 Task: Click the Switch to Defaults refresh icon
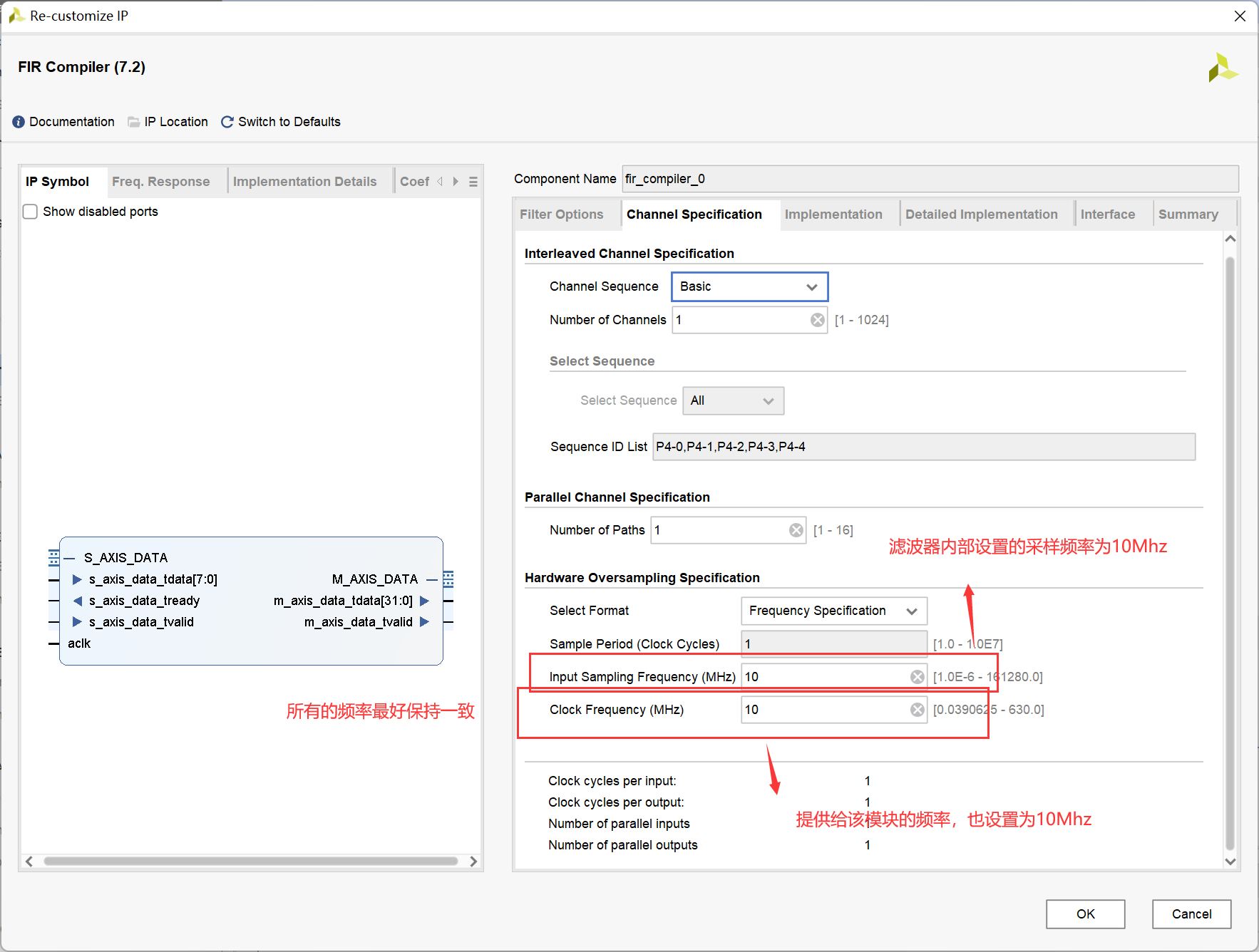(227, 122)
